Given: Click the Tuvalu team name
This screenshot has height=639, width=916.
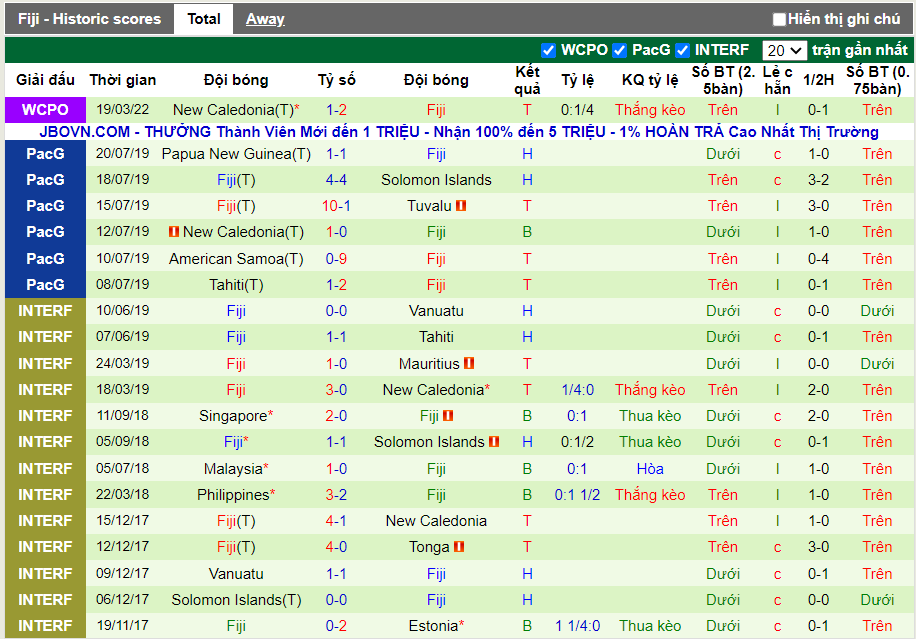Looking at the screenshot, I should coord(429,206).
